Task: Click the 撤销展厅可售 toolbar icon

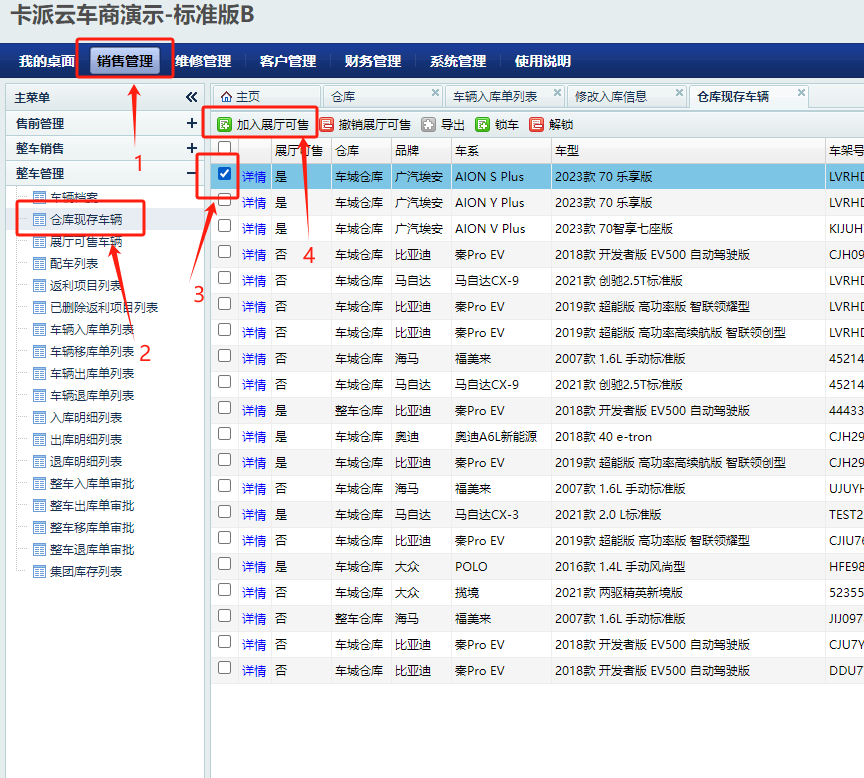Action: 327,125
